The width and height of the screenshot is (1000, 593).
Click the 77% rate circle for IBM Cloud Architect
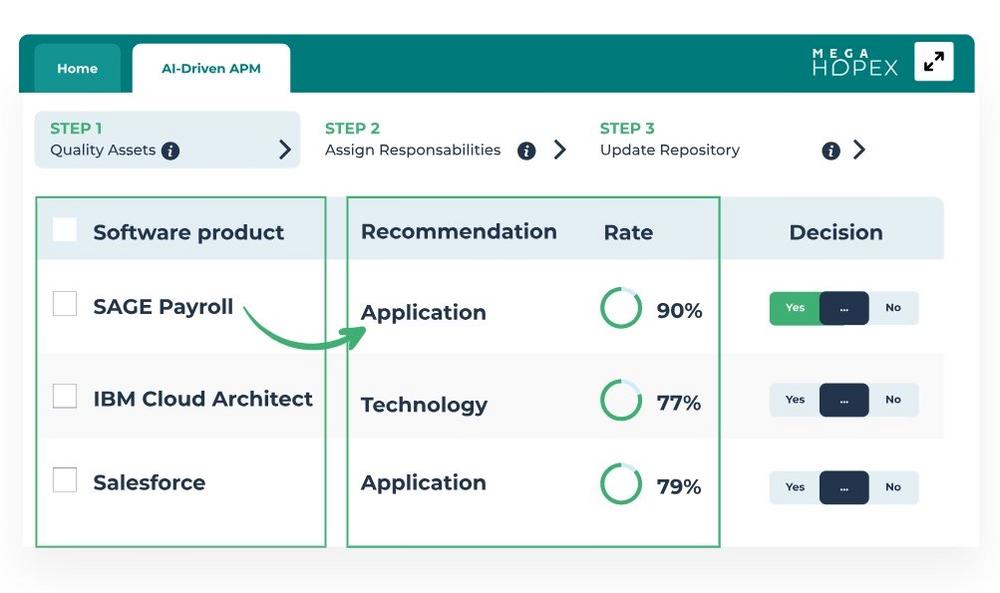621,401
